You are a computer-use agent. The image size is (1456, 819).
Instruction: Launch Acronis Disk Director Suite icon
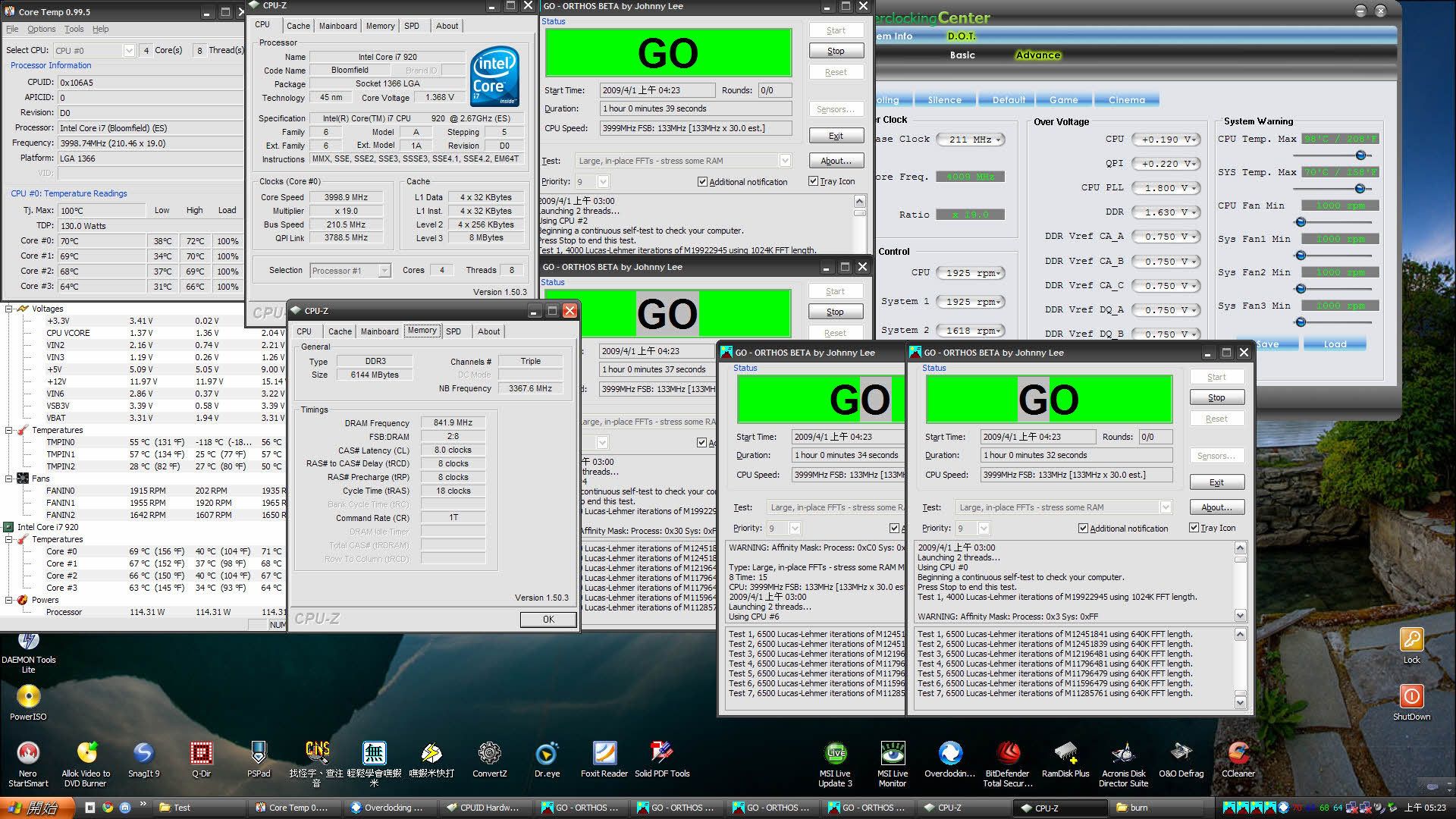(x=1123, y=764)
